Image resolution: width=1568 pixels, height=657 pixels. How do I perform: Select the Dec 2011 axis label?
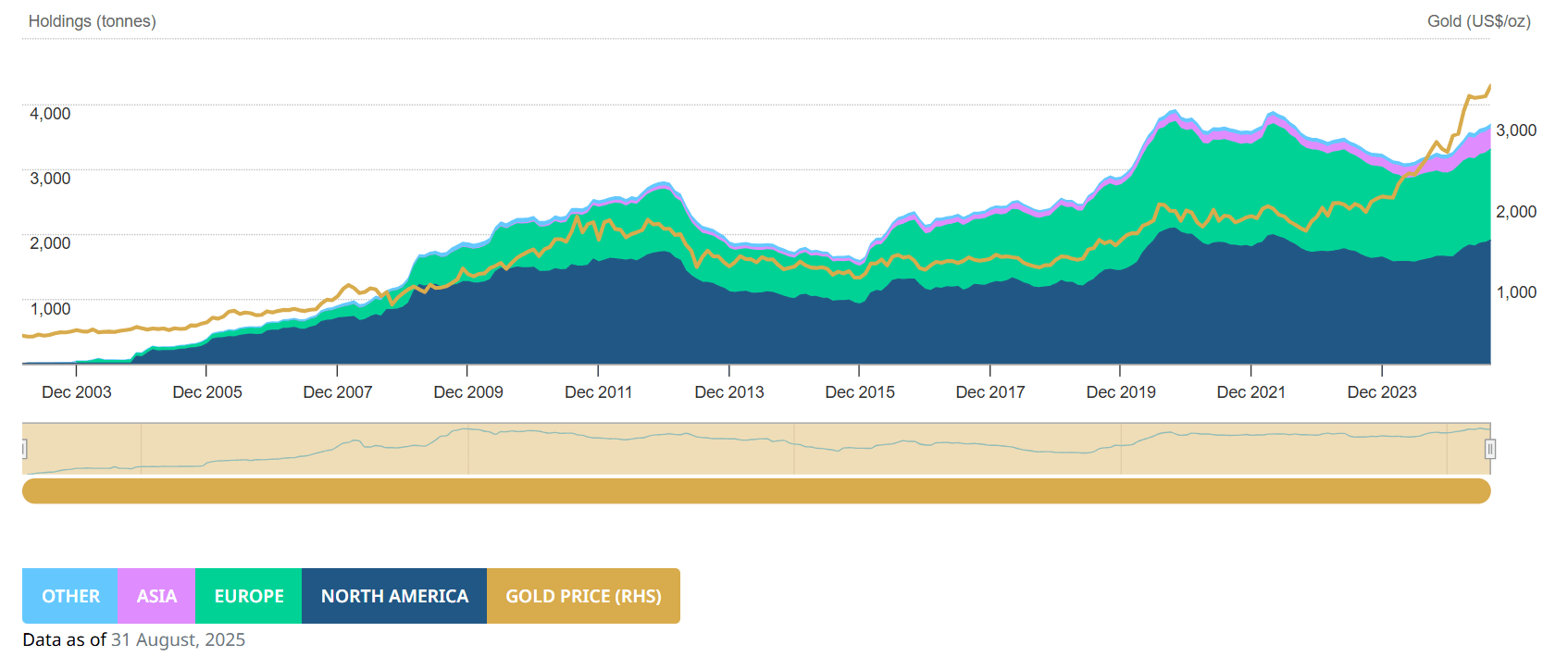tap(598, 392)
